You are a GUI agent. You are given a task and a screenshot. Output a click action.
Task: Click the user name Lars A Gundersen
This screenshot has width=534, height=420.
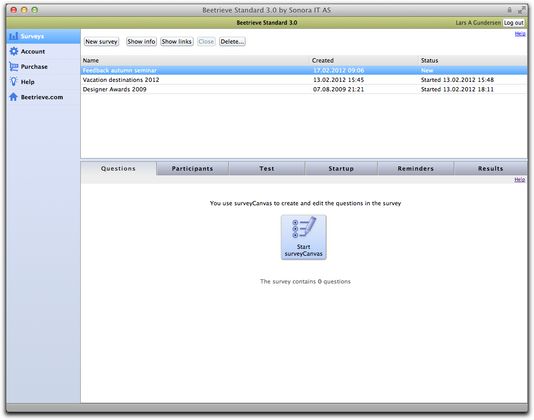click(478, 23)
